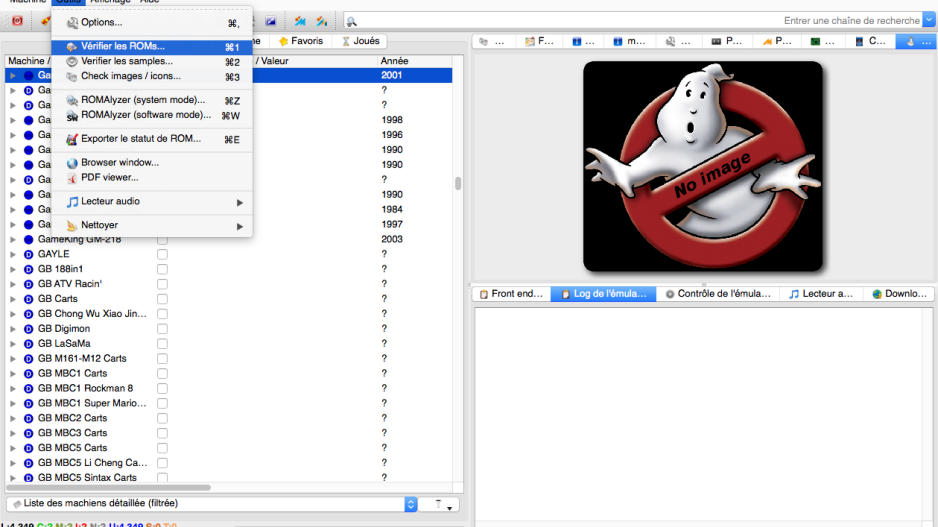Click the globe icon beside Browser window...
This screenshot has height=527, width=938.
tap(72, 163)
